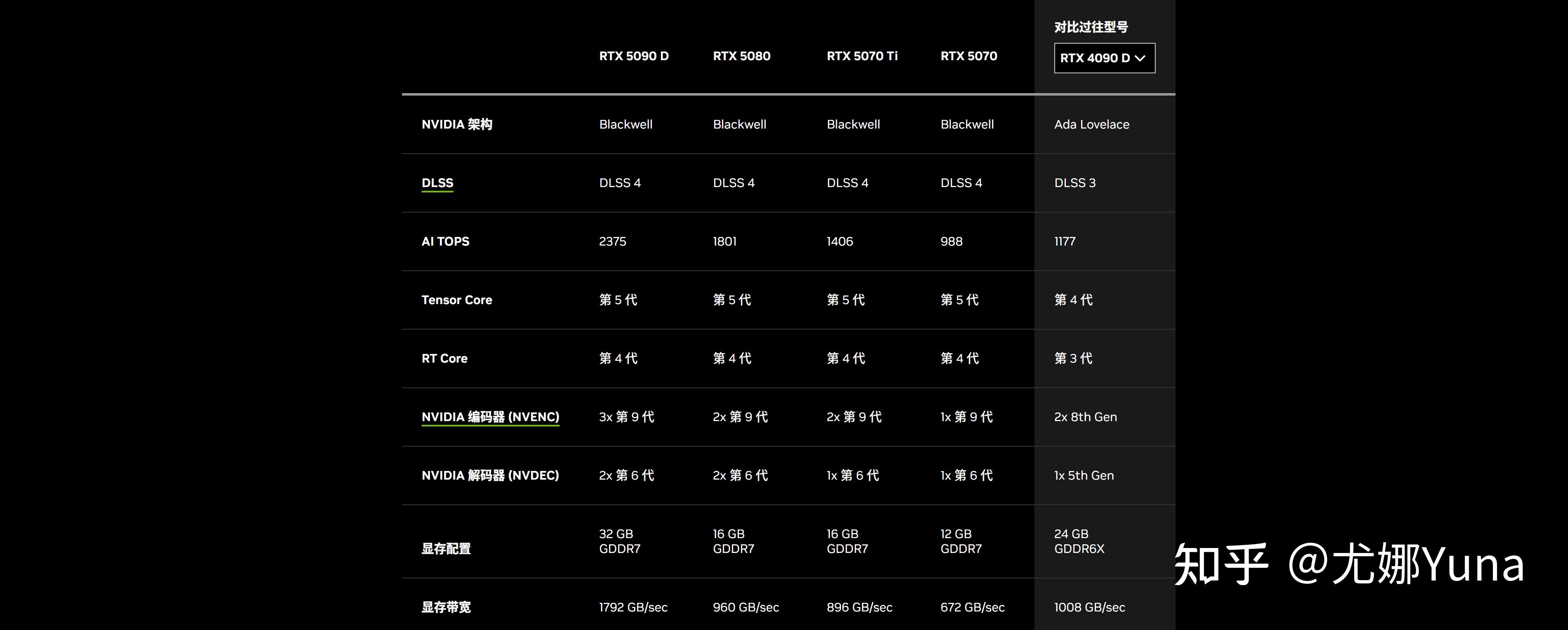Click the AI TOPS value 2375
The height and width of the screenshot is (630, 1568).
pos(612,241)
